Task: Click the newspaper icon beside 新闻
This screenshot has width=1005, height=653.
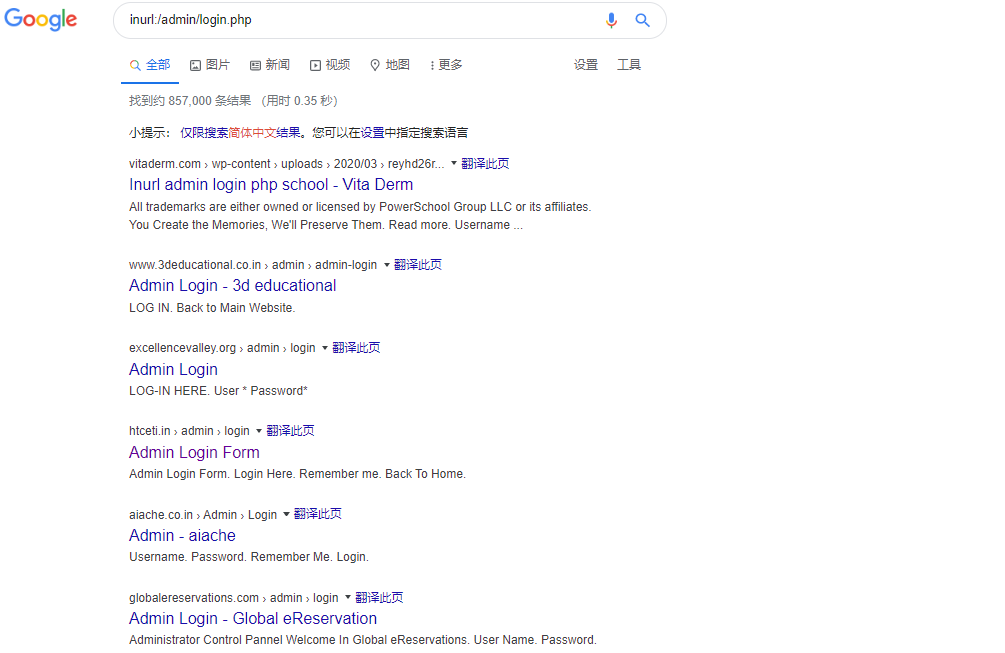Action: (255, 64)
